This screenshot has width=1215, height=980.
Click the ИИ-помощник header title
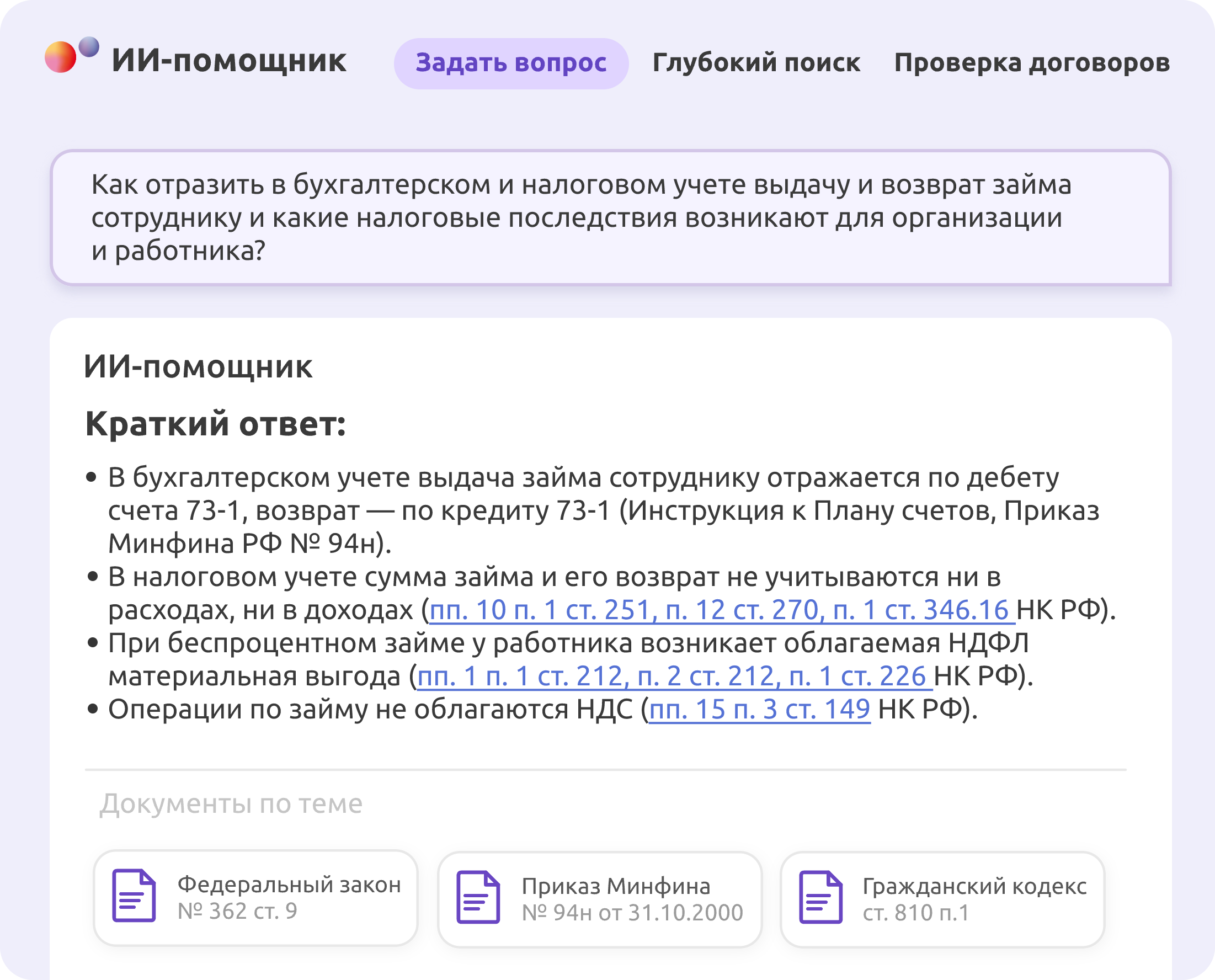pyautogui.click(x=228, y=61)
